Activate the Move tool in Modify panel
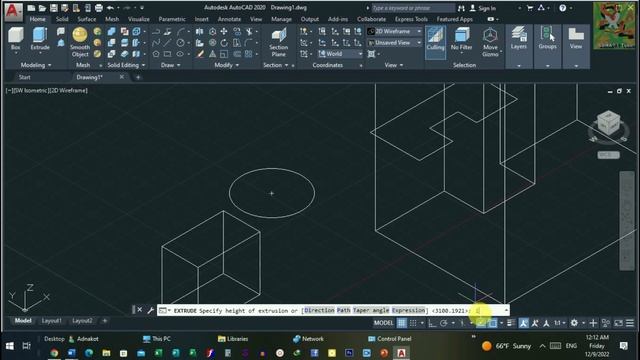 224,31
